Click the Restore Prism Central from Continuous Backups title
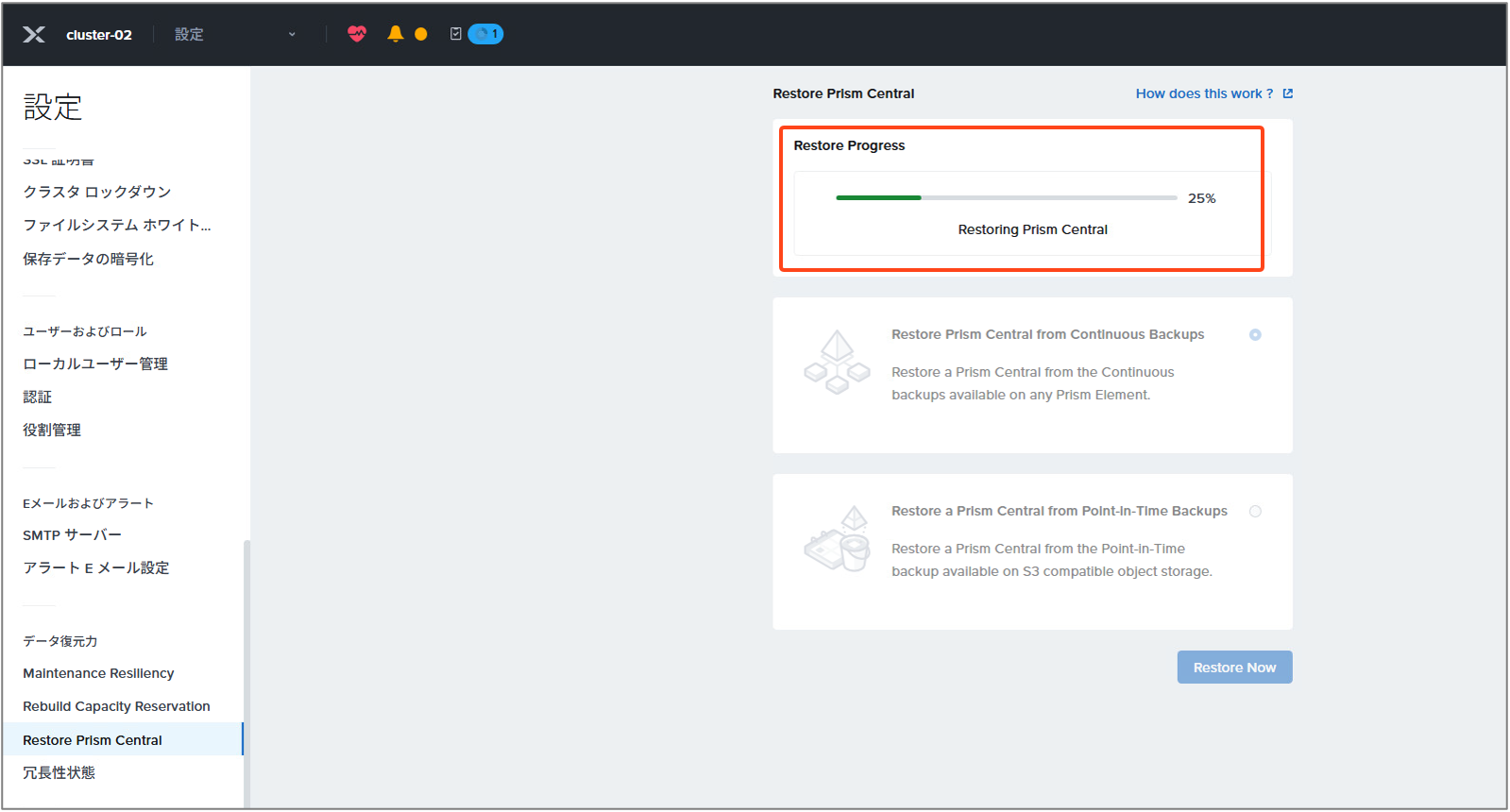This screenshot has width=1510, height=812. pos(1048,334)
